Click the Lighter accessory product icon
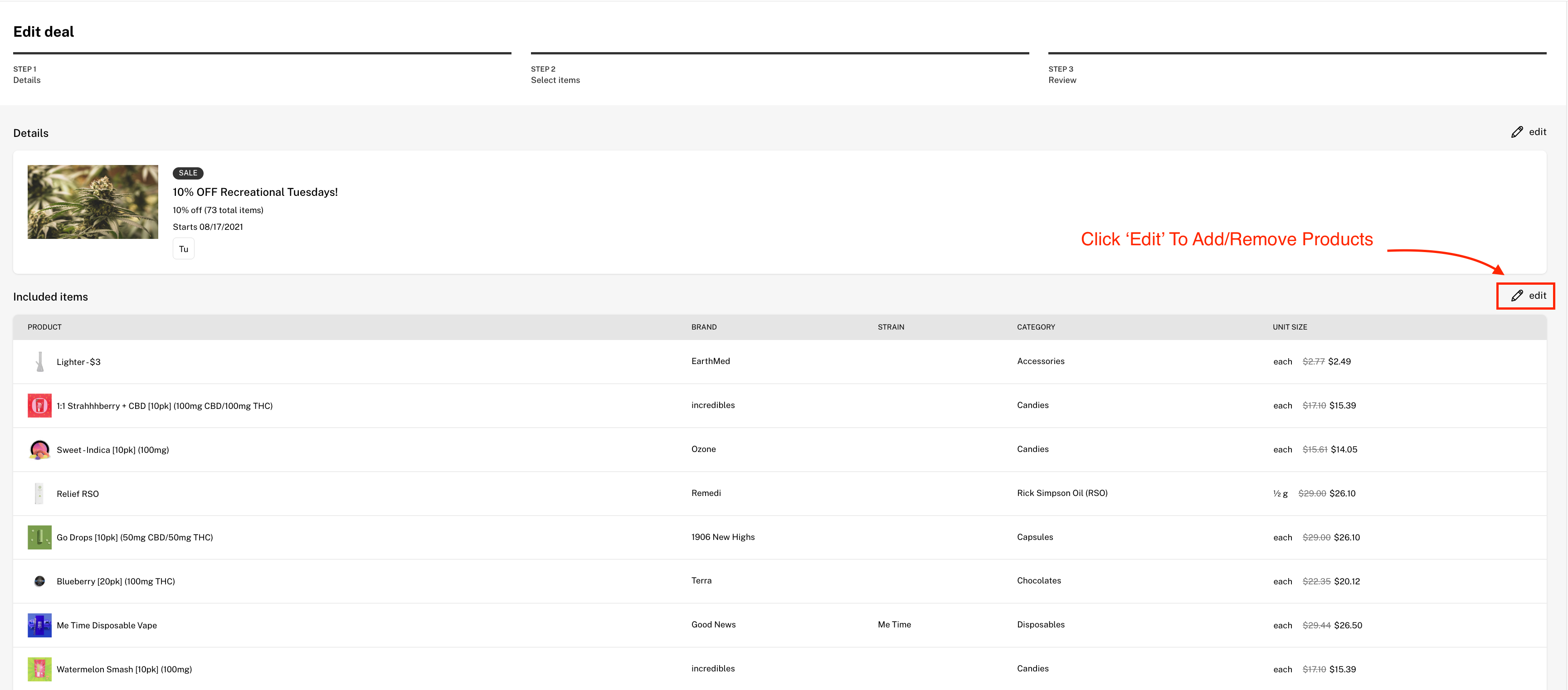This screenshot has height=690, width=1568. [39, 361]
